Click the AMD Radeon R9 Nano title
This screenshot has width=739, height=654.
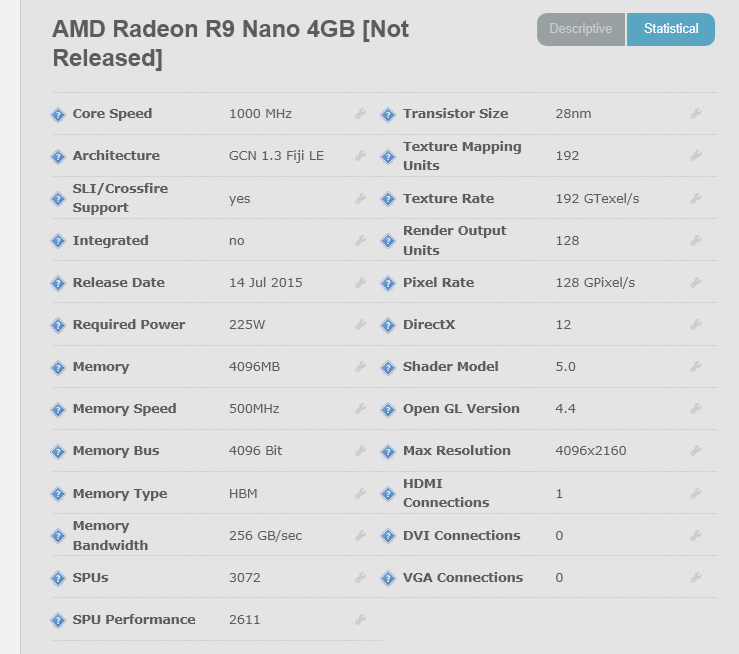click(230, 43)
